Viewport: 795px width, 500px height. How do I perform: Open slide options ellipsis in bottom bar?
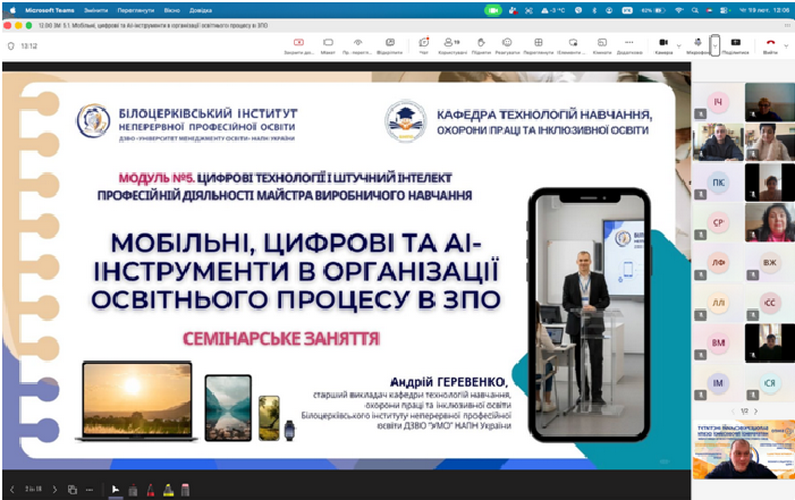90,489
